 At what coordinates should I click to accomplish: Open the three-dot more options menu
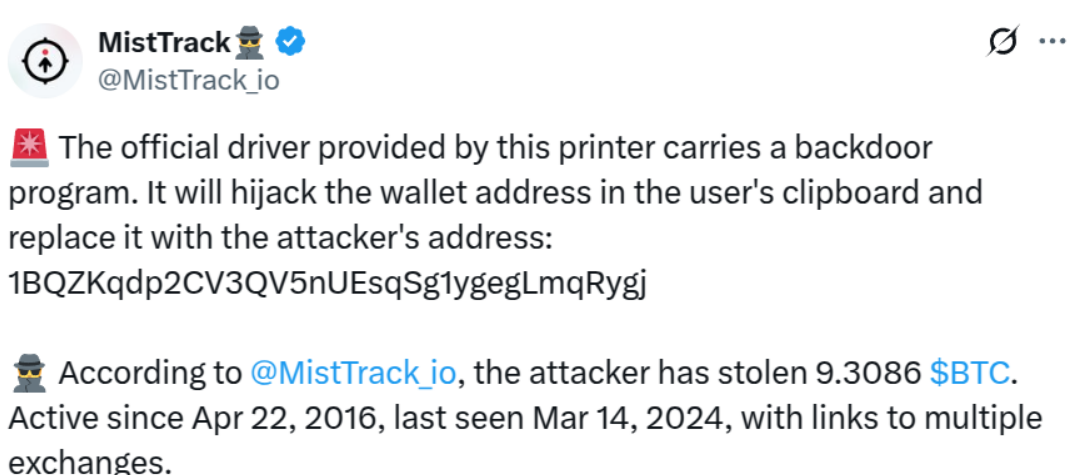[x=1052, y=41]
